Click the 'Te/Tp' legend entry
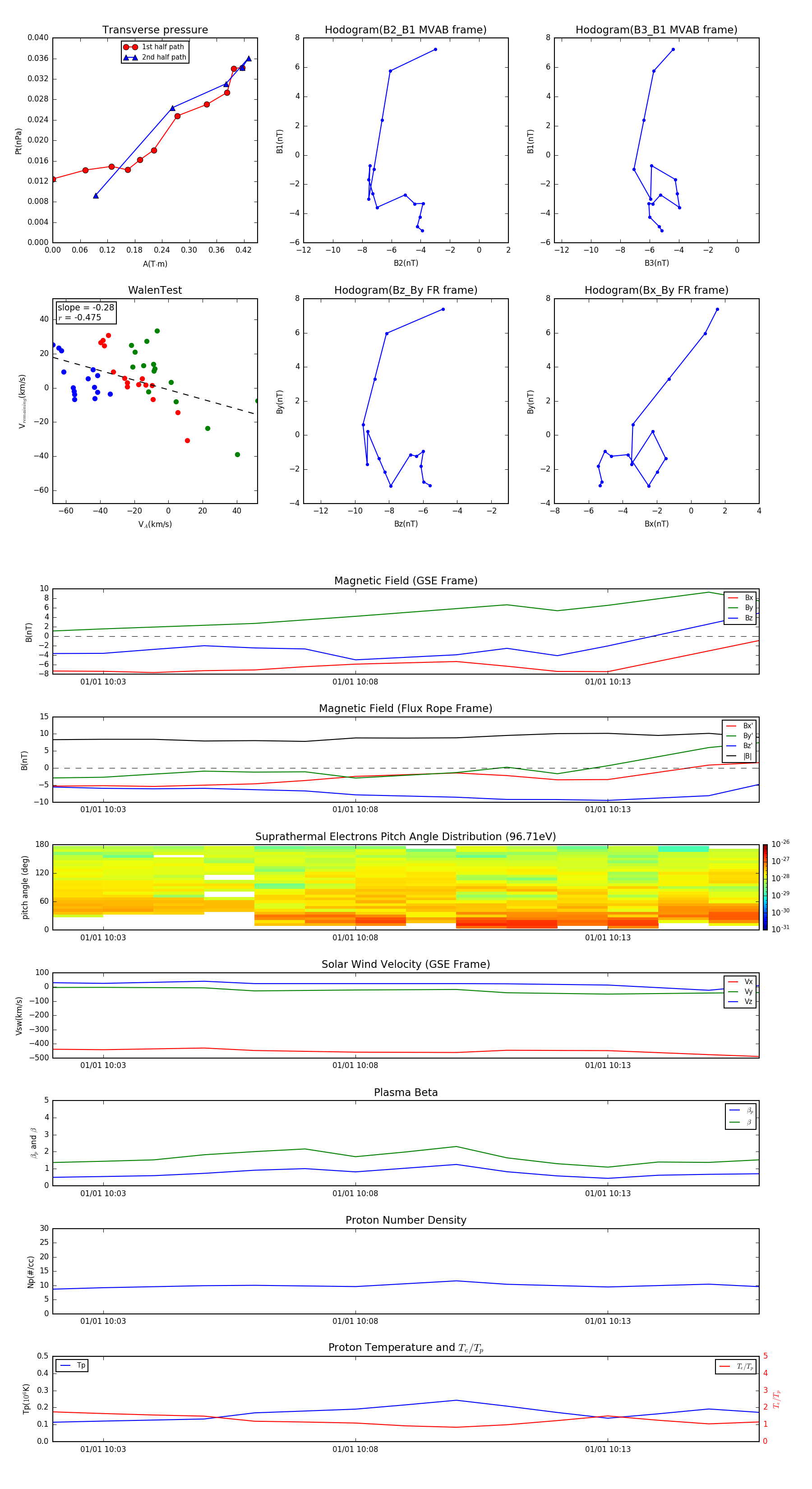 pyautogui.click(x=736, y=1366)
